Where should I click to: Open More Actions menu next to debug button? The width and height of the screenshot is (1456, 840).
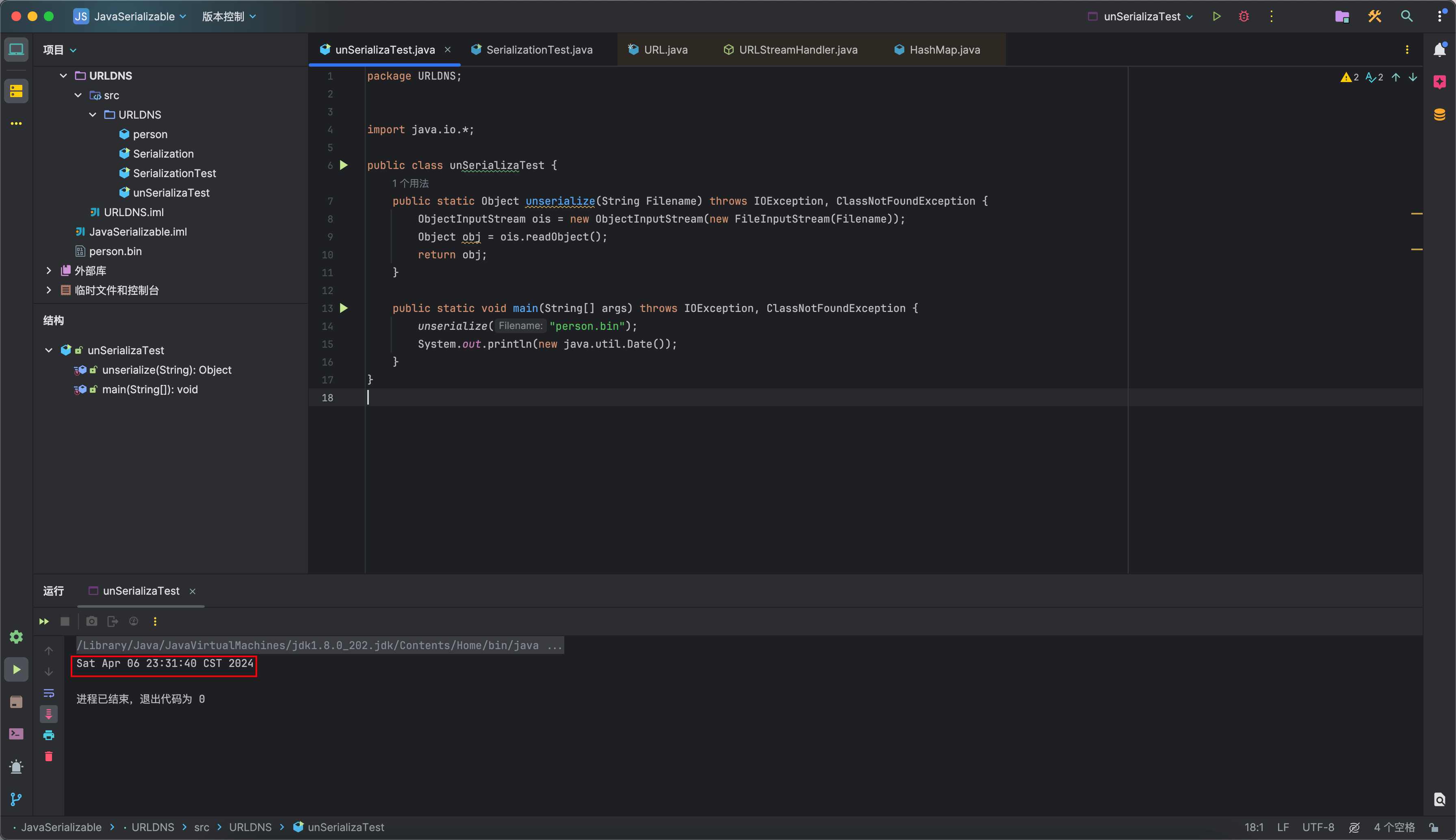pyautogui.click(x=1272, y=16)
